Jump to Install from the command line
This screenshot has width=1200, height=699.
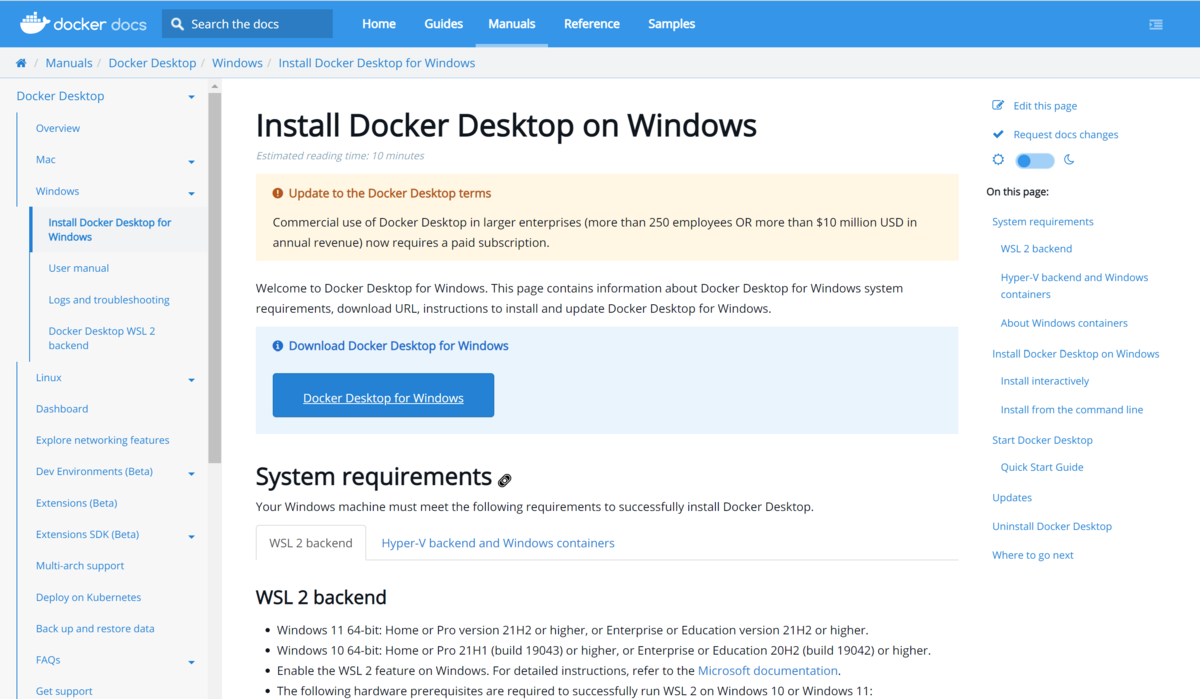[x=1072, y=410]
